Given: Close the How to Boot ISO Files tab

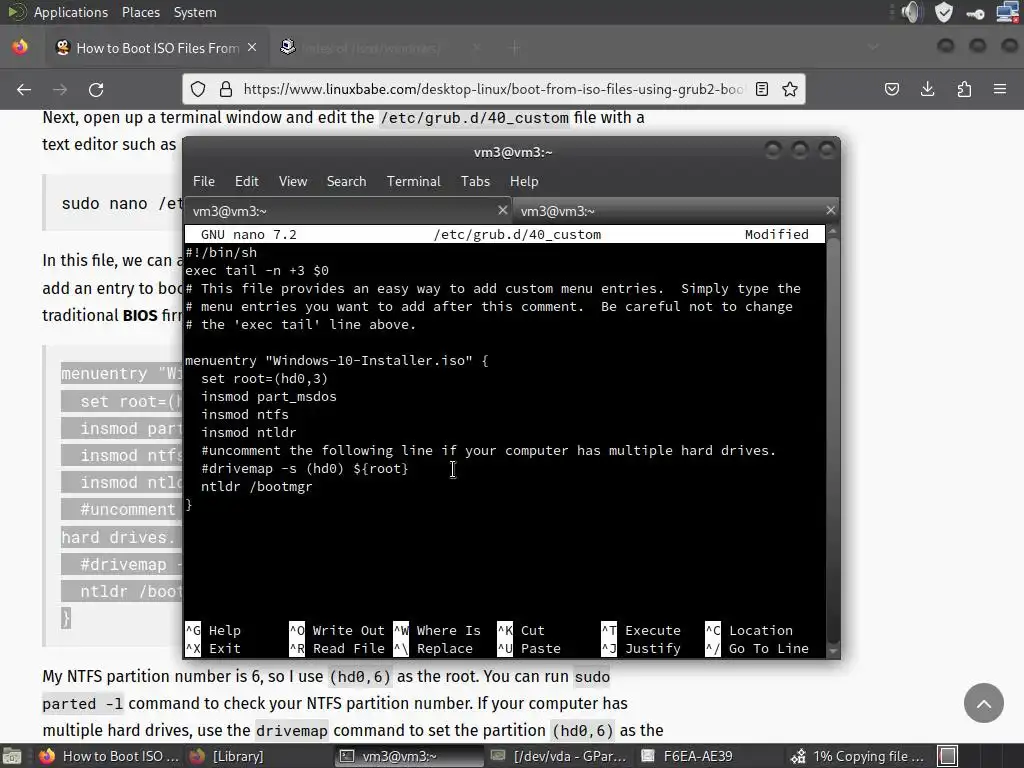Looking at the screenshot, I should tap(252, 48).
